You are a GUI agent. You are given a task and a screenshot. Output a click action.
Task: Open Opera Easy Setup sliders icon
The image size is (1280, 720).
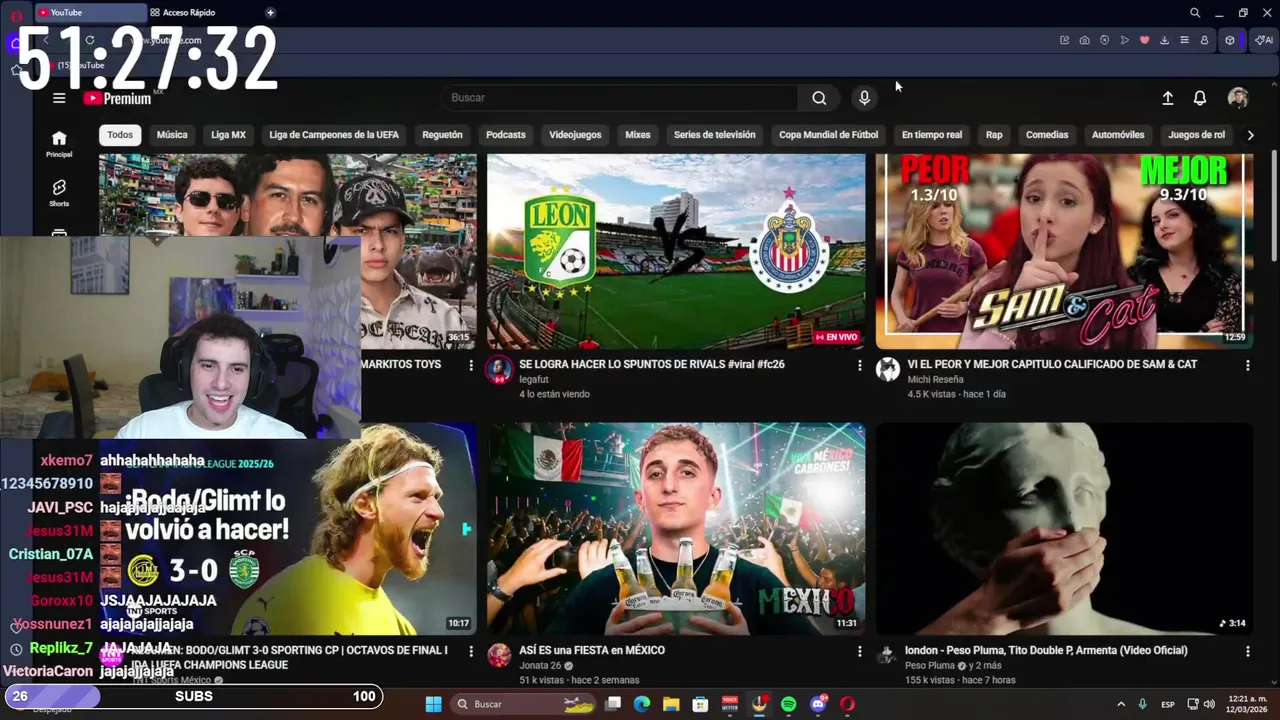(x=1184, y=40)
